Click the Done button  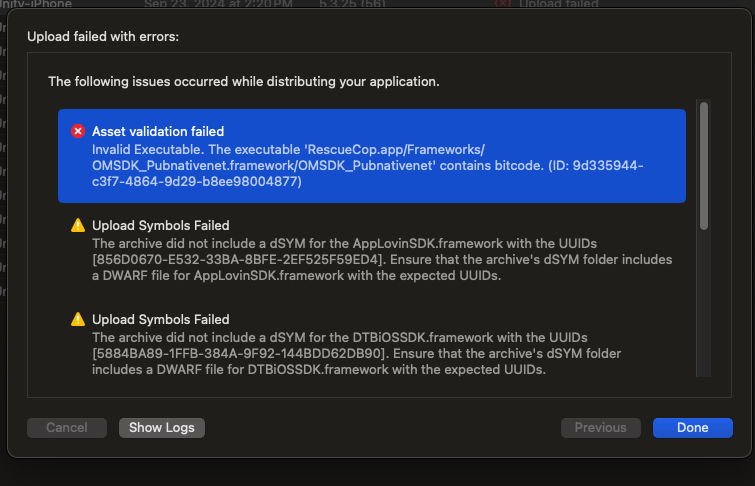click(692, 428)
